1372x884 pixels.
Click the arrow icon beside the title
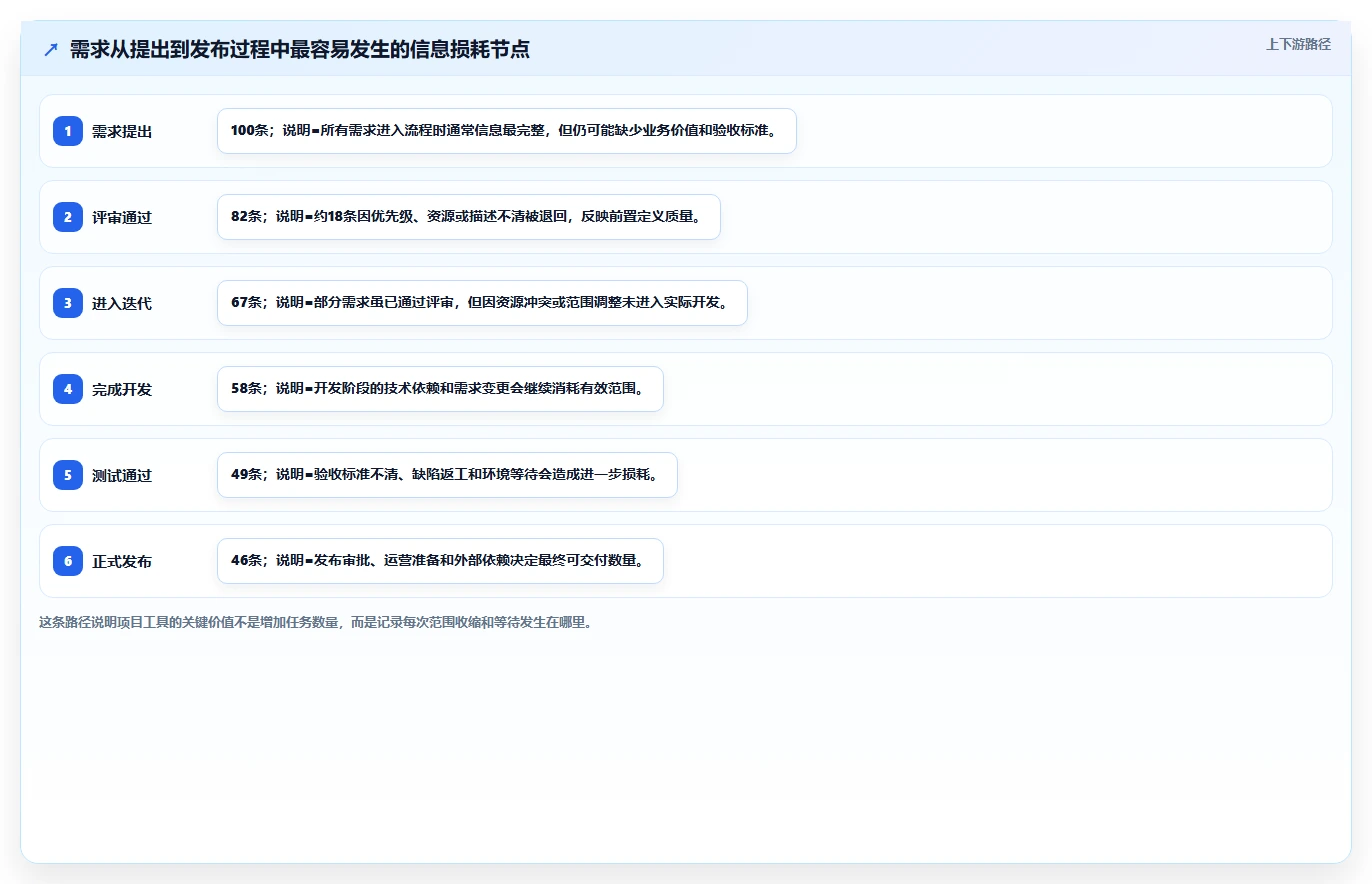click(51, 50)
